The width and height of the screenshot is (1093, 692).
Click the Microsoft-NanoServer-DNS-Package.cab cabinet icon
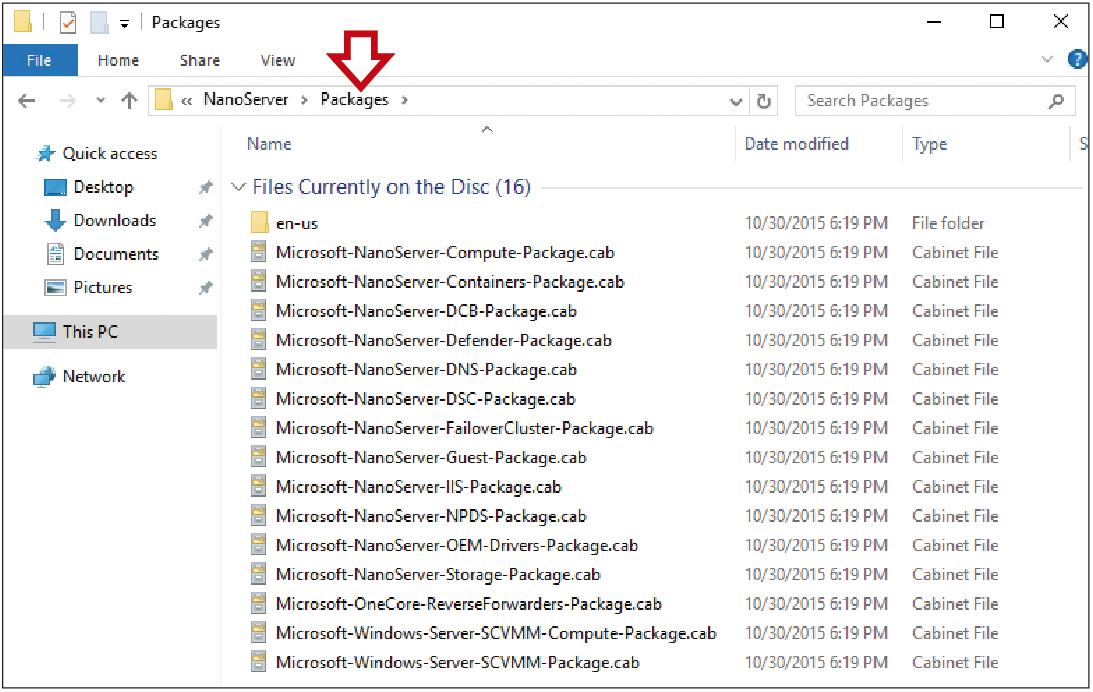click(x=259, y=369)
